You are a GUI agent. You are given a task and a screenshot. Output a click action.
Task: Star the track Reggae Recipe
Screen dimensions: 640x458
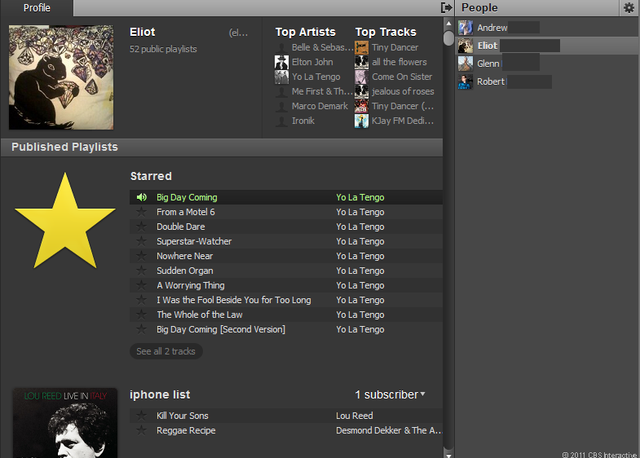pos(142,430)
